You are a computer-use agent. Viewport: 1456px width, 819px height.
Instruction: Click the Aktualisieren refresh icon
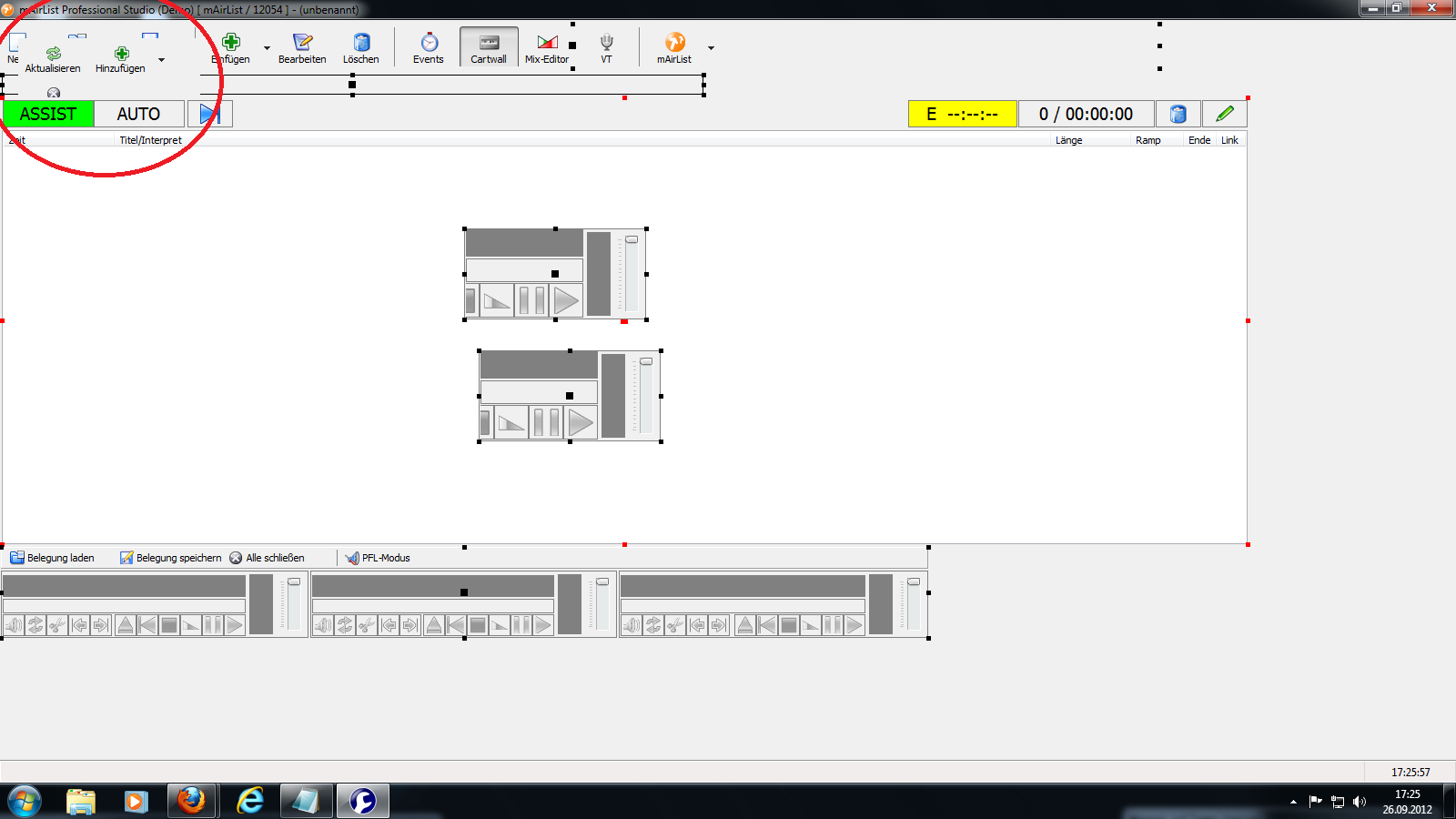[53, 54]
